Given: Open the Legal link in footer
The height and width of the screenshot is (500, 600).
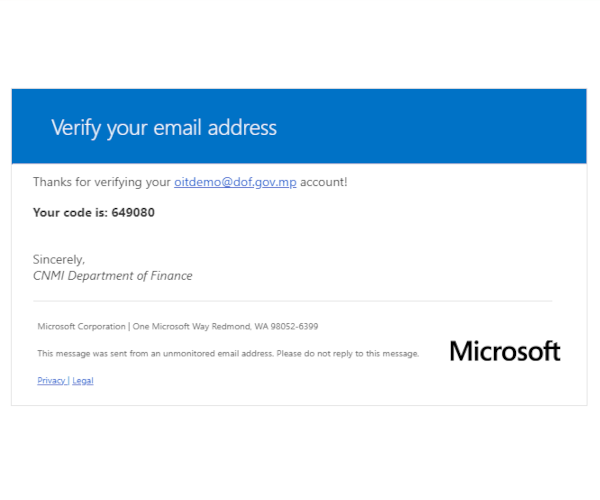Looking at the screenshot, I should tap(83, 381).
